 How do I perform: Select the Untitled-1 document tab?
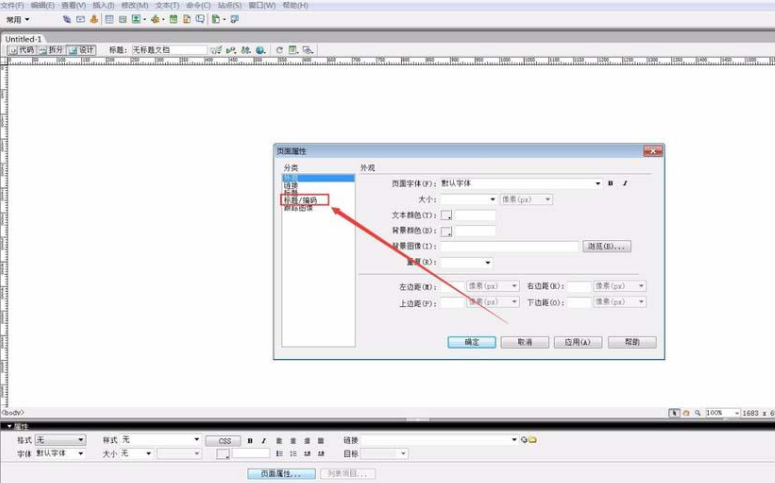pos(23,39)
